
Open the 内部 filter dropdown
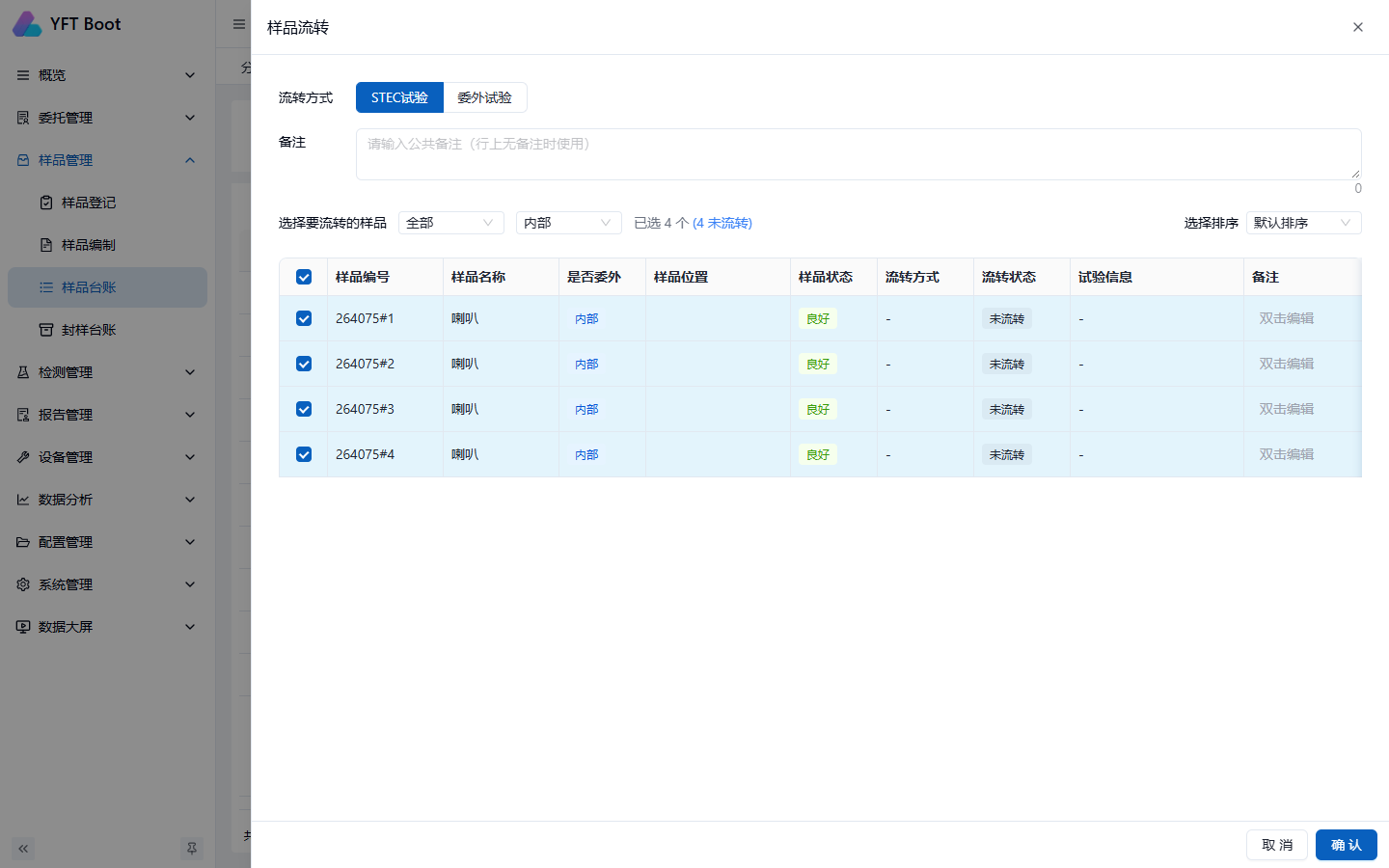(569, 223)
